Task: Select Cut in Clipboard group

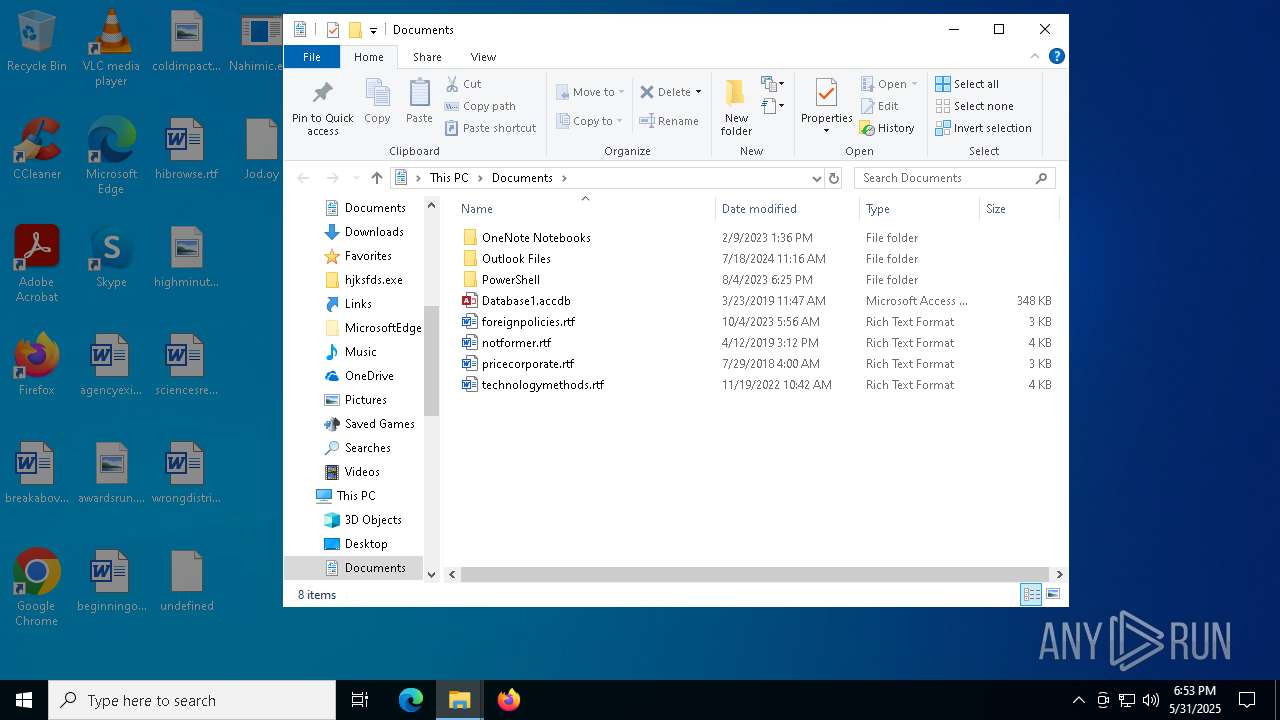Action: coord(463,84)
